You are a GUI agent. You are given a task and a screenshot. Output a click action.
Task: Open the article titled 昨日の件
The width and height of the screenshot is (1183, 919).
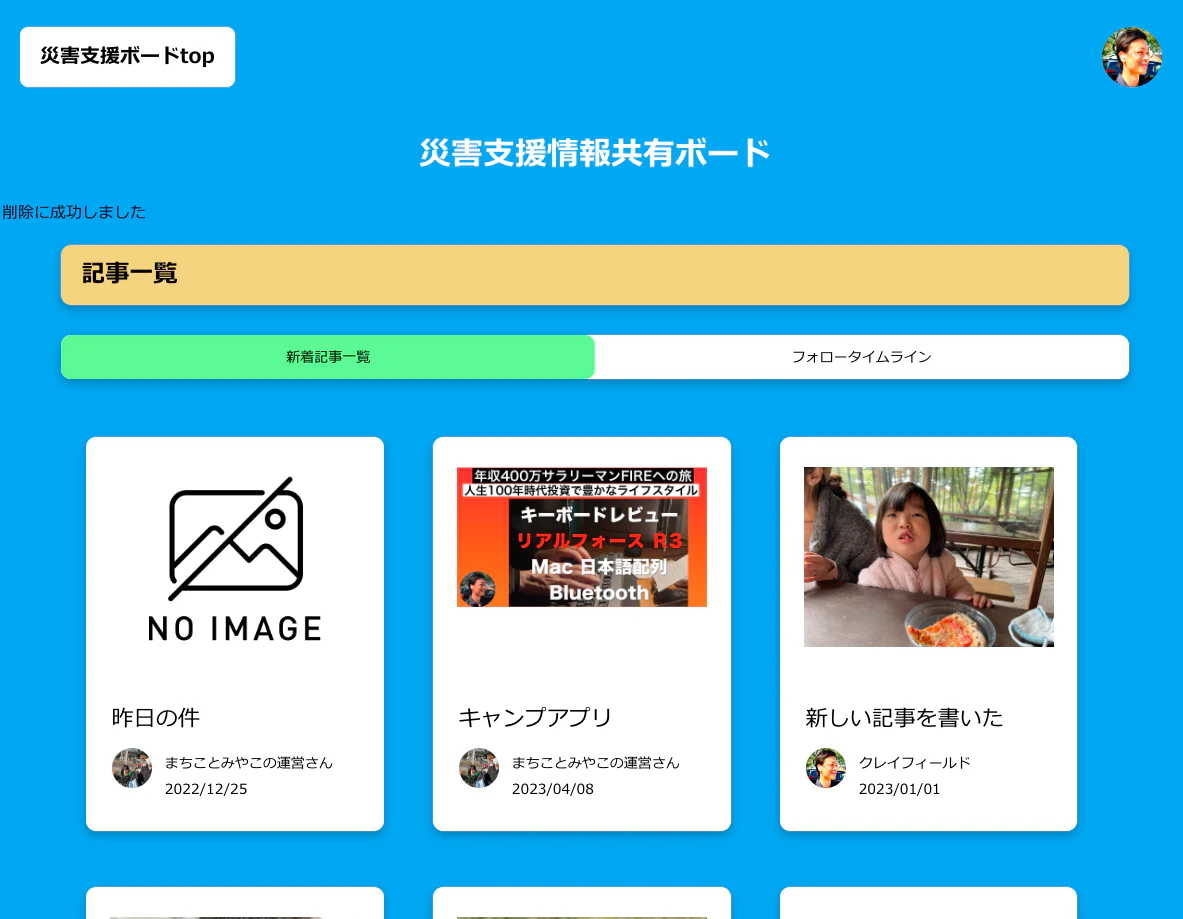(x=155, y=717)
